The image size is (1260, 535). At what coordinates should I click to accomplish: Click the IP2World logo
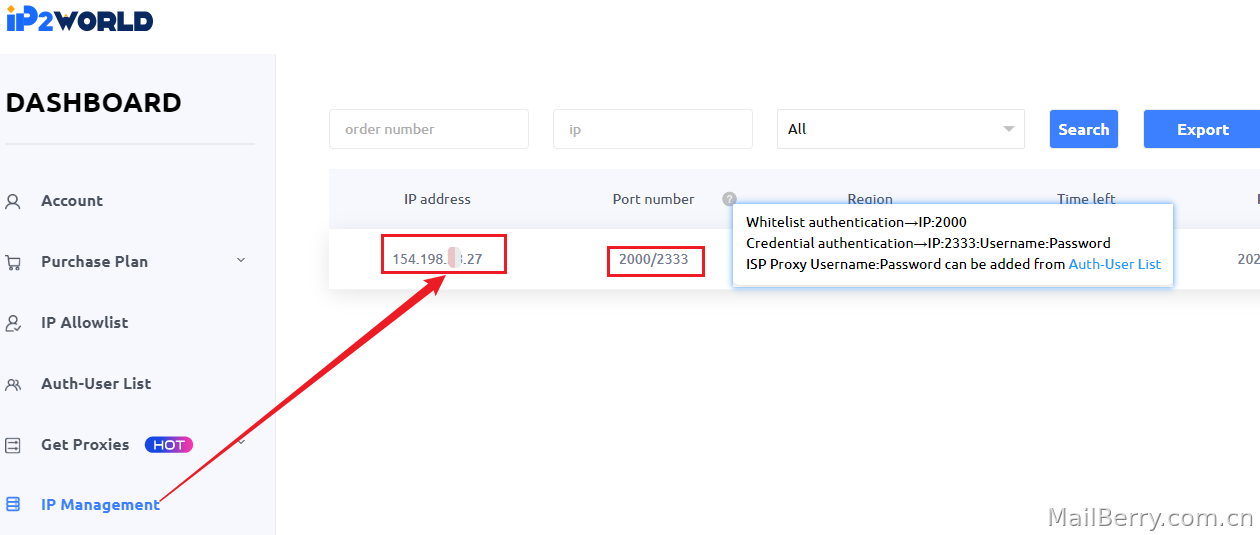click(79, 17)
